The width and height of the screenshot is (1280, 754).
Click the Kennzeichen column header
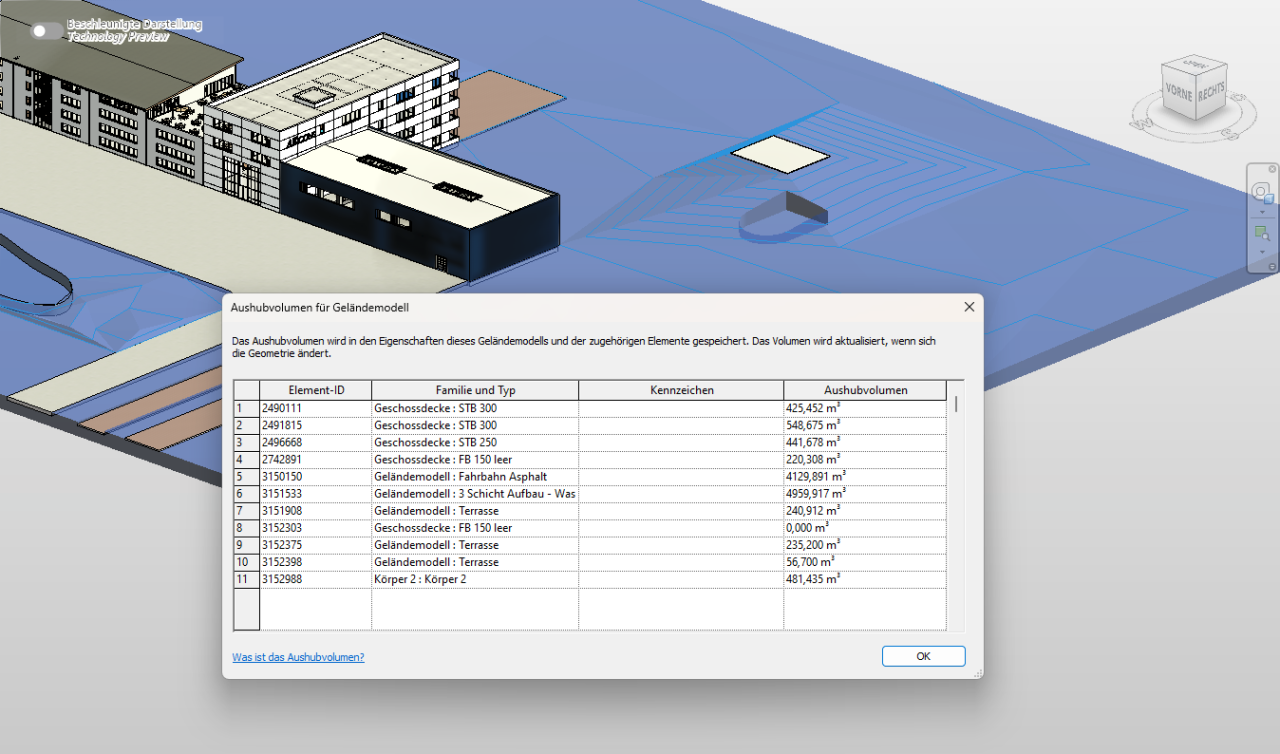680,390
